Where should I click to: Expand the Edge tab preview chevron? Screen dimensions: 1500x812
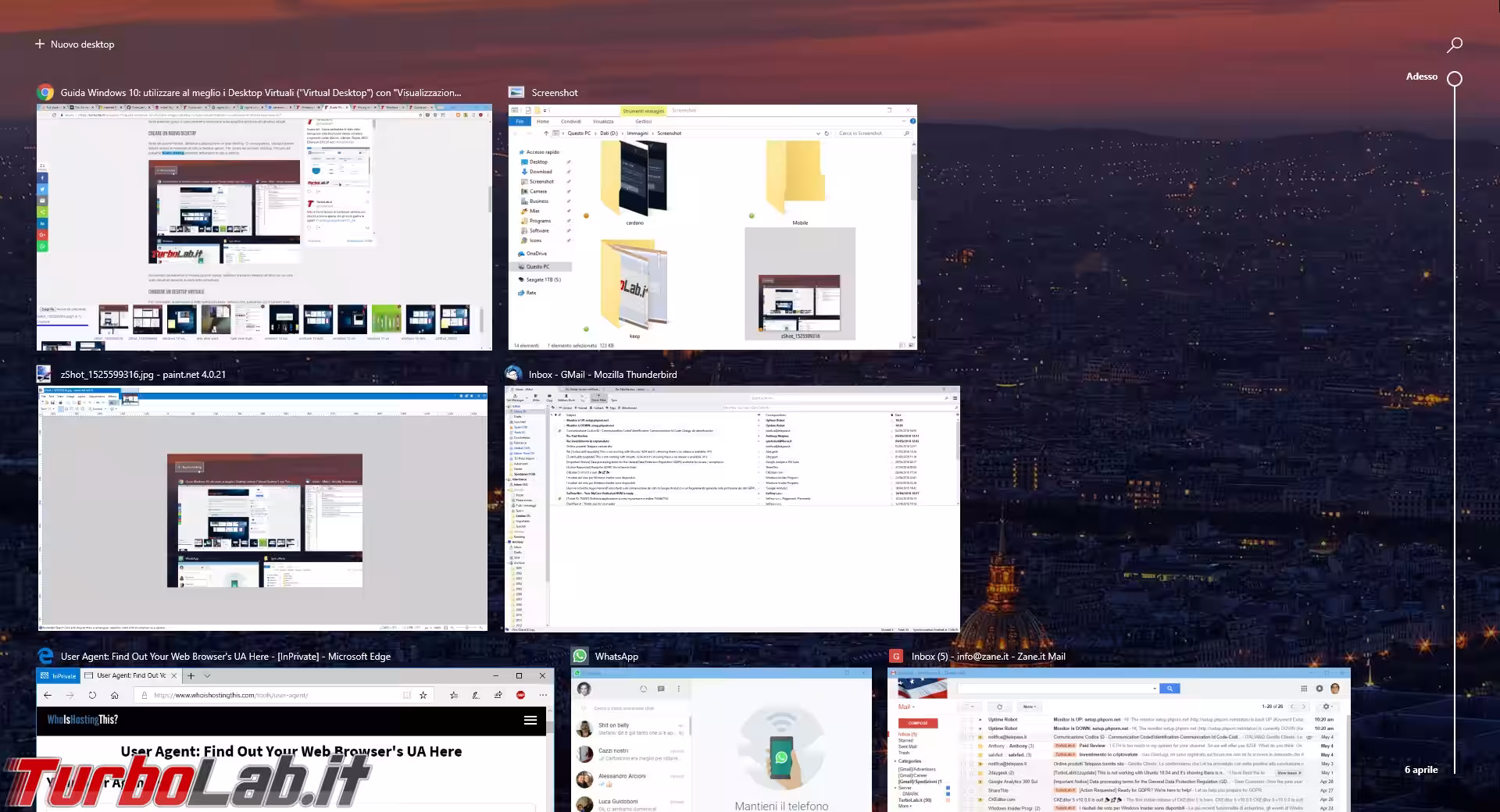pyautogui.click(x=207, y=675)
